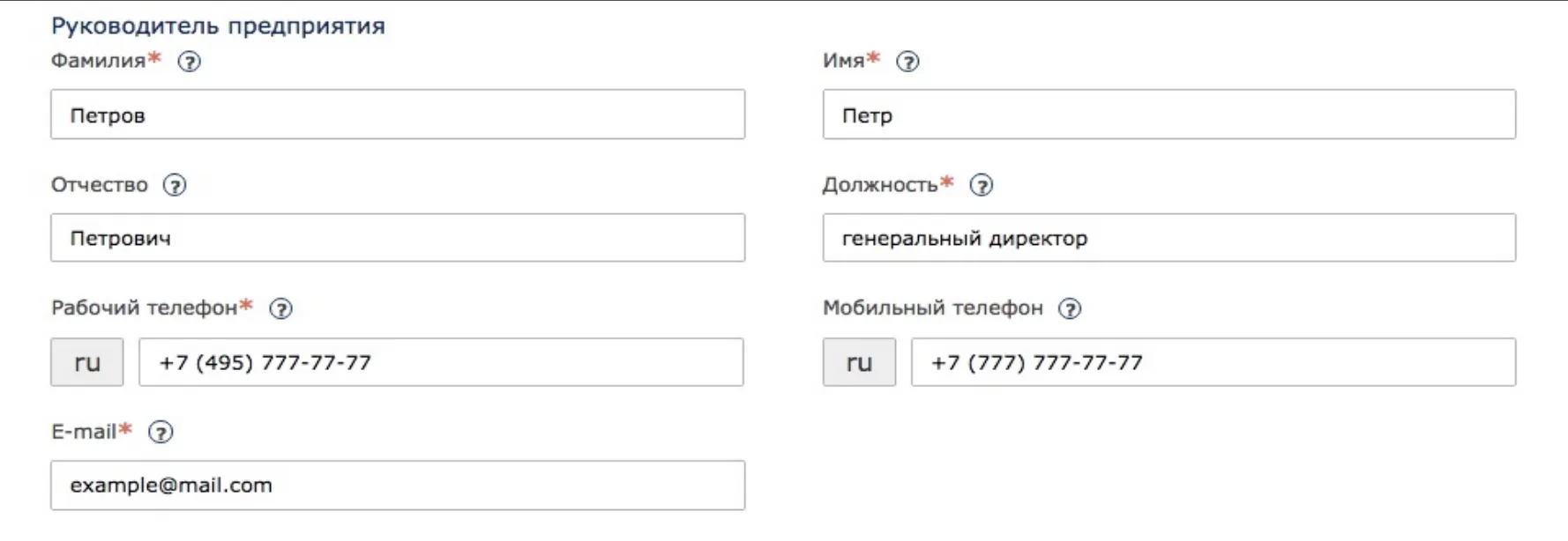The width and height of the screenshot is (1568, 541).
Task: Click the help icon next to Фамилия
Action: 190,62
